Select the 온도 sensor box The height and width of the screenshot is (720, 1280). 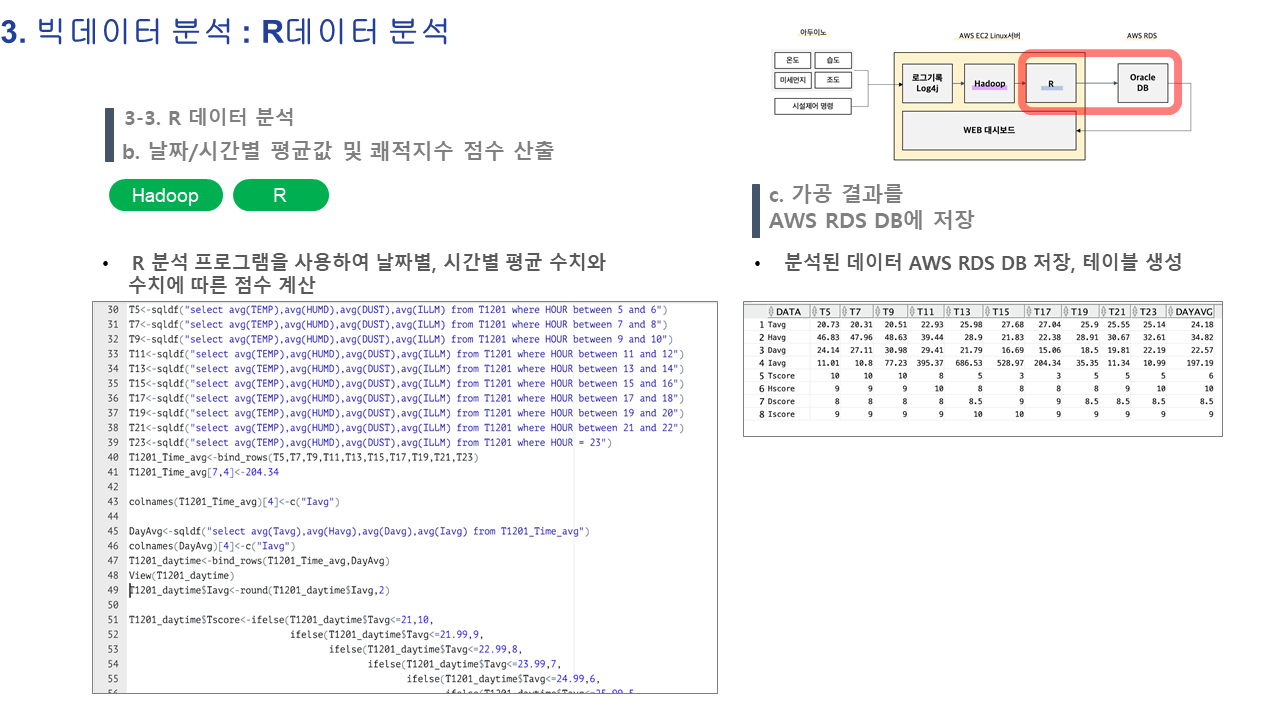tap(792, 60)
